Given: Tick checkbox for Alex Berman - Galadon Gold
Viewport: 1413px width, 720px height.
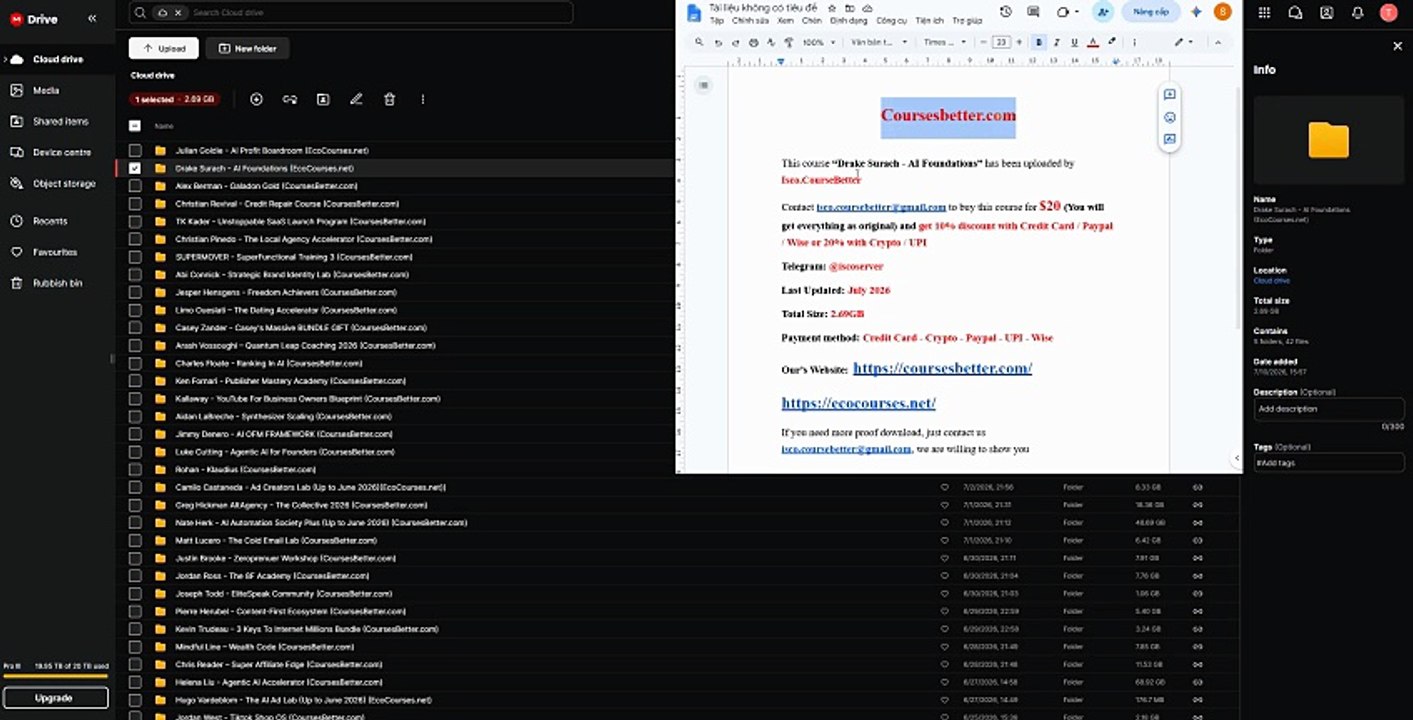Looking at the screenshot, I should (135, 186).
